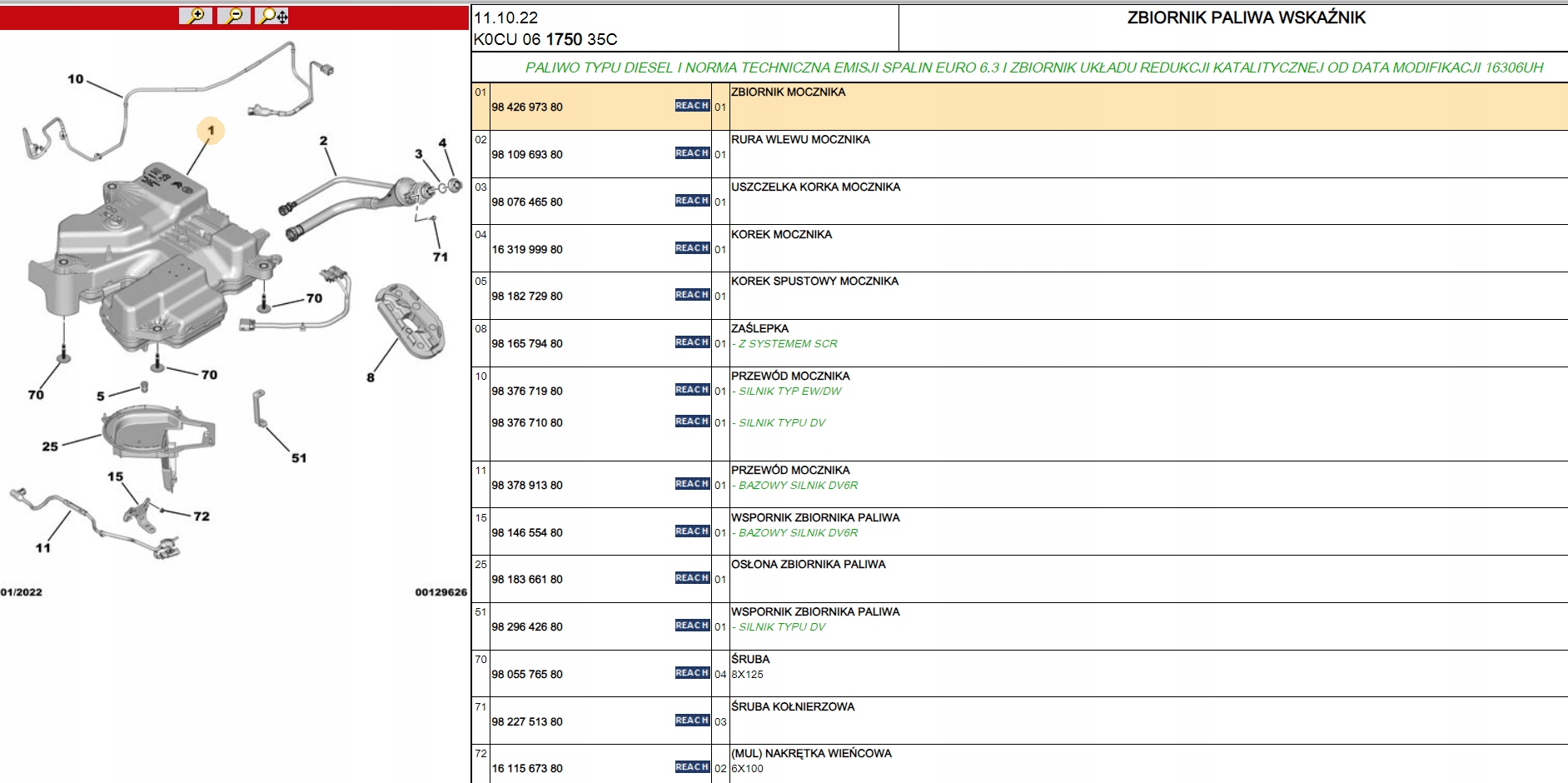Select the REACH badge for 98 182 729 80

point(692,295)
